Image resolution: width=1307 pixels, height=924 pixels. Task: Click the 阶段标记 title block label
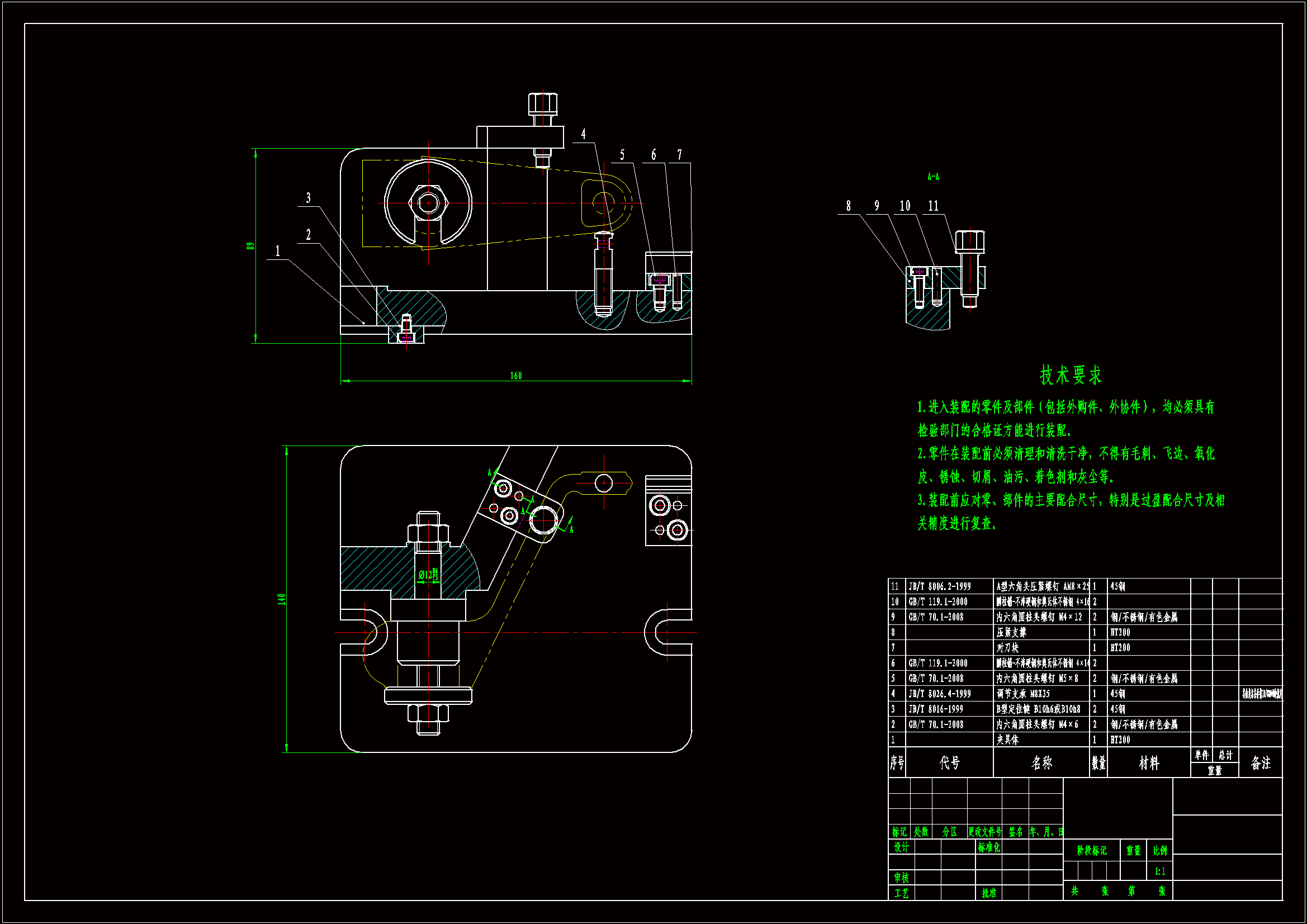tap(1092, 851)
